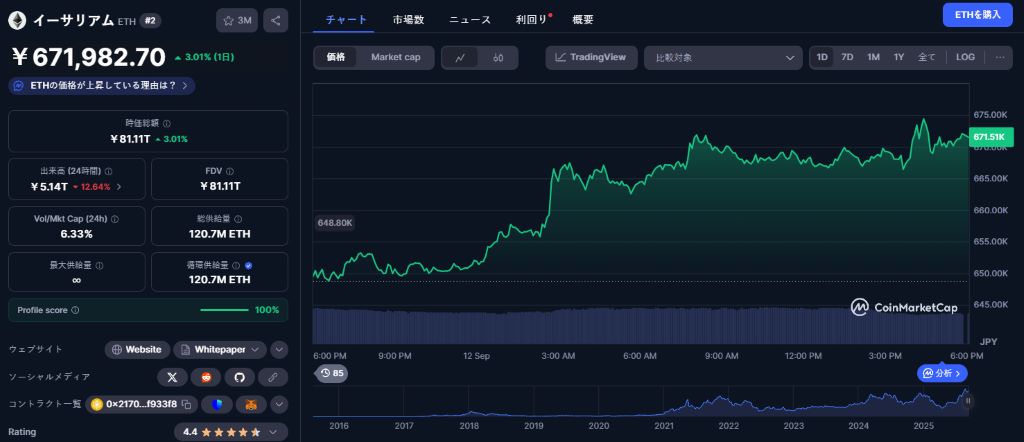Add Ethereum to watchlist via star button
Image resolution: width=1024 pixels, height=442 pixels.
237,20
